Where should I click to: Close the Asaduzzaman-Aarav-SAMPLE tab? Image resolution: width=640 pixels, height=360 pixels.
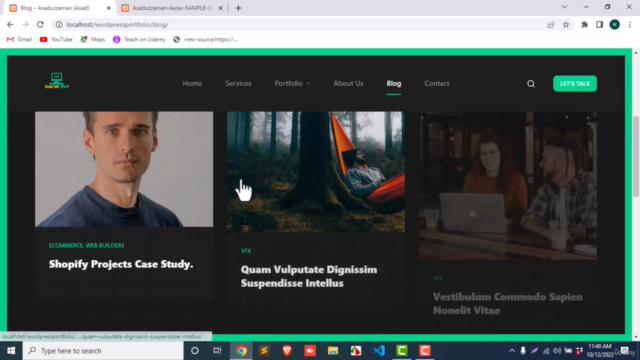click(x=220, y=8)
